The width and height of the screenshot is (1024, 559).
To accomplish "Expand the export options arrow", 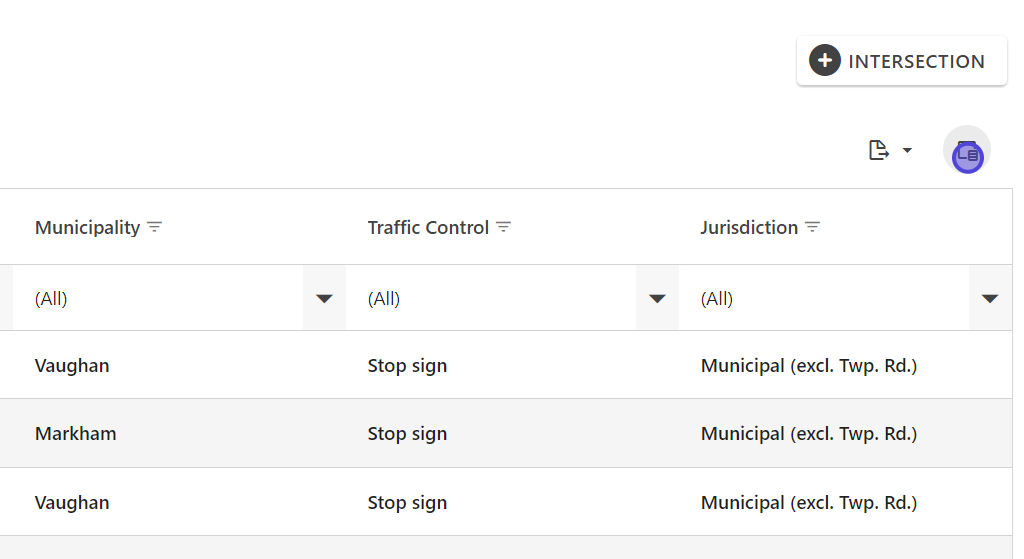I will tap(907, 151).
